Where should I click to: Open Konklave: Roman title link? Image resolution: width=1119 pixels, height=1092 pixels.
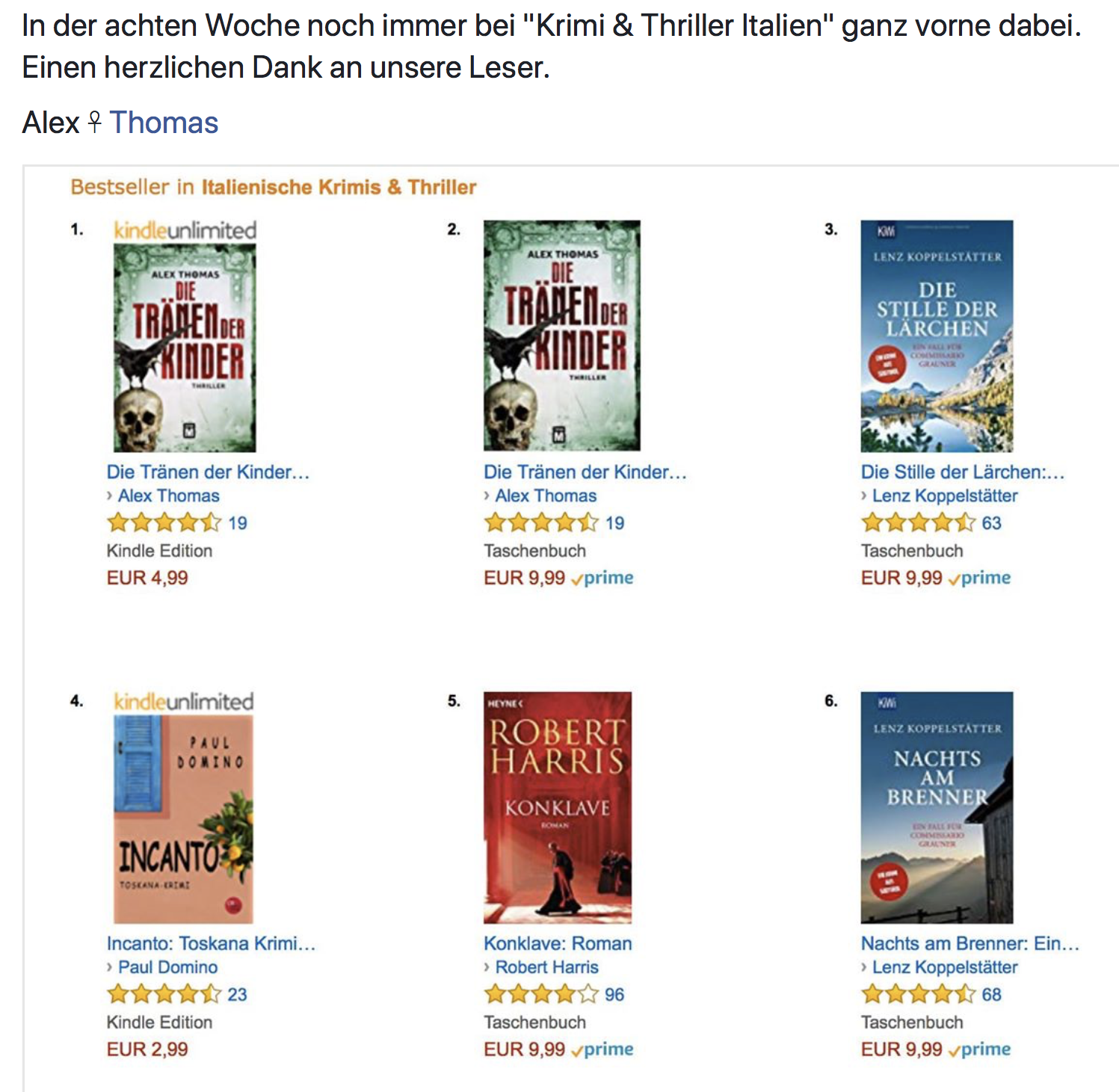[x=558, y=943]
